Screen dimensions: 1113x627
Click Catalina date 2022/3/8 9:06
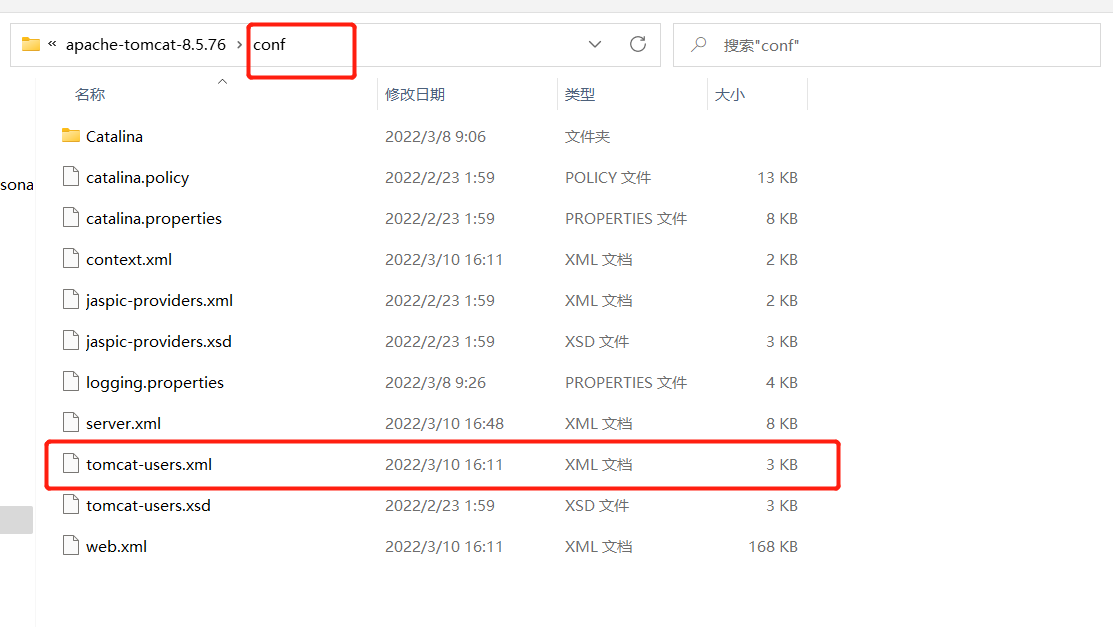435,136
